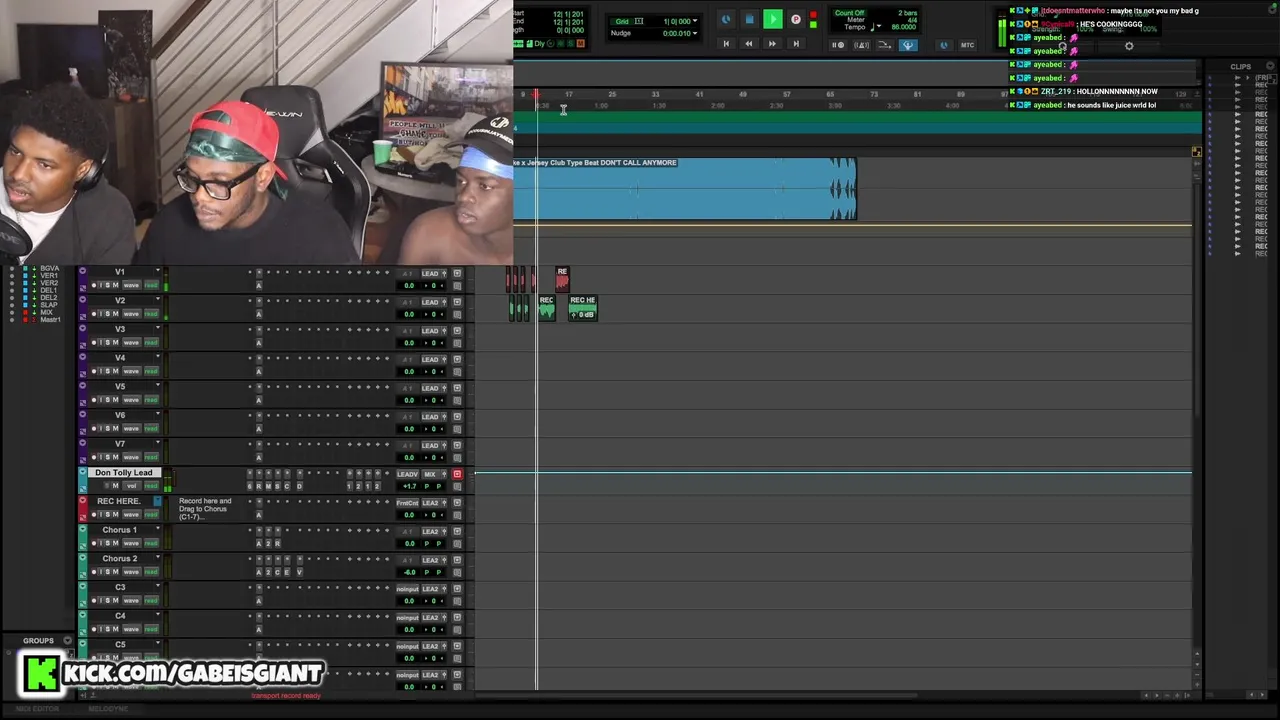This screenshot has width=1280, height=720.
Task: Click Don Tolly Lead volume +1.7 field
Action: point(409,486)
